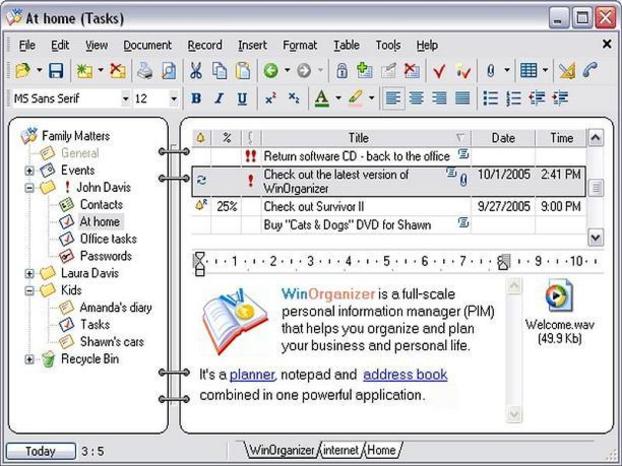Toggle align left paragraph button
Image resolution: width=622 pixels, height=466 pixels.
pyautogui.click(x=393, y=98)
